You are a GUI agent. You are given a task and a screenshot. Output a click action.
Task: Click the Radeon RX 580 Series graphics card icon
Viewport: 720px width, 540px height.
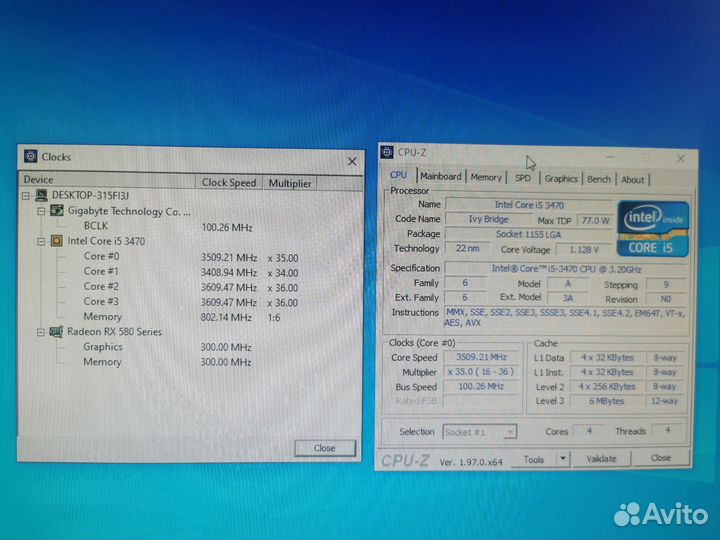pos(56,331)
